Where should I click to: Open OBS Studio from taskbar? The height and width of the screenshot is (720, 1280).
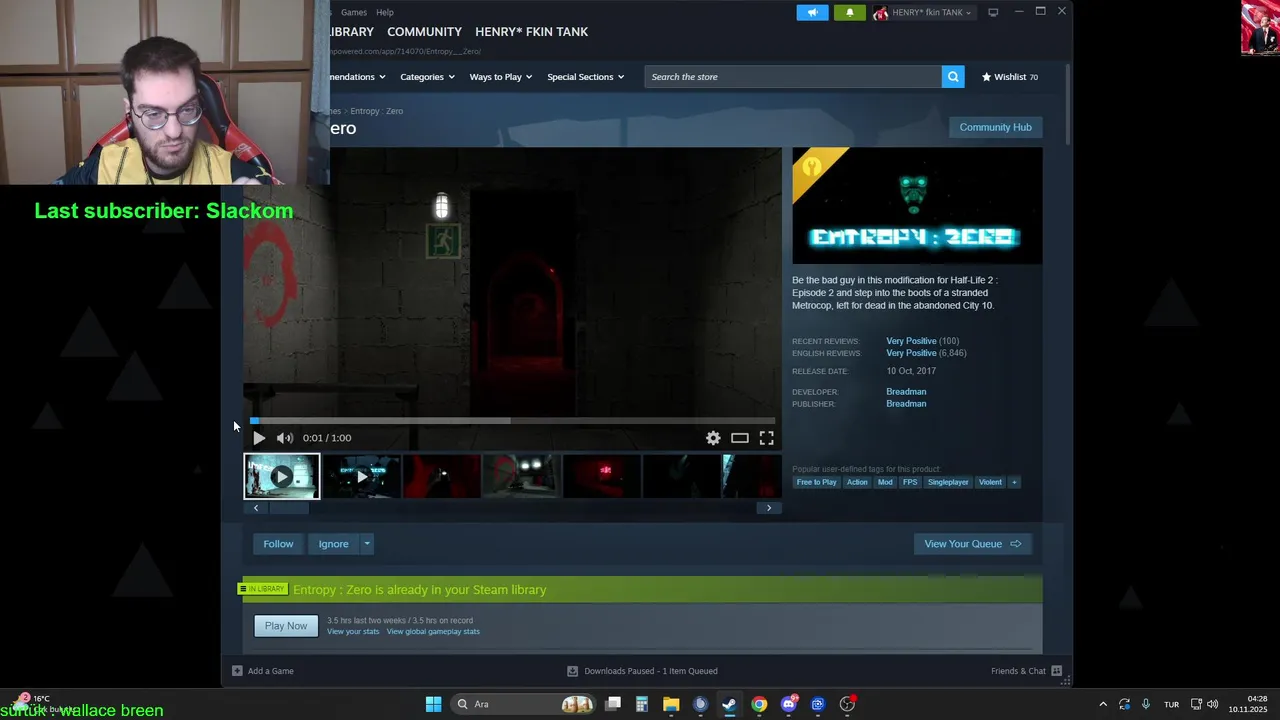tap(847, 704)
